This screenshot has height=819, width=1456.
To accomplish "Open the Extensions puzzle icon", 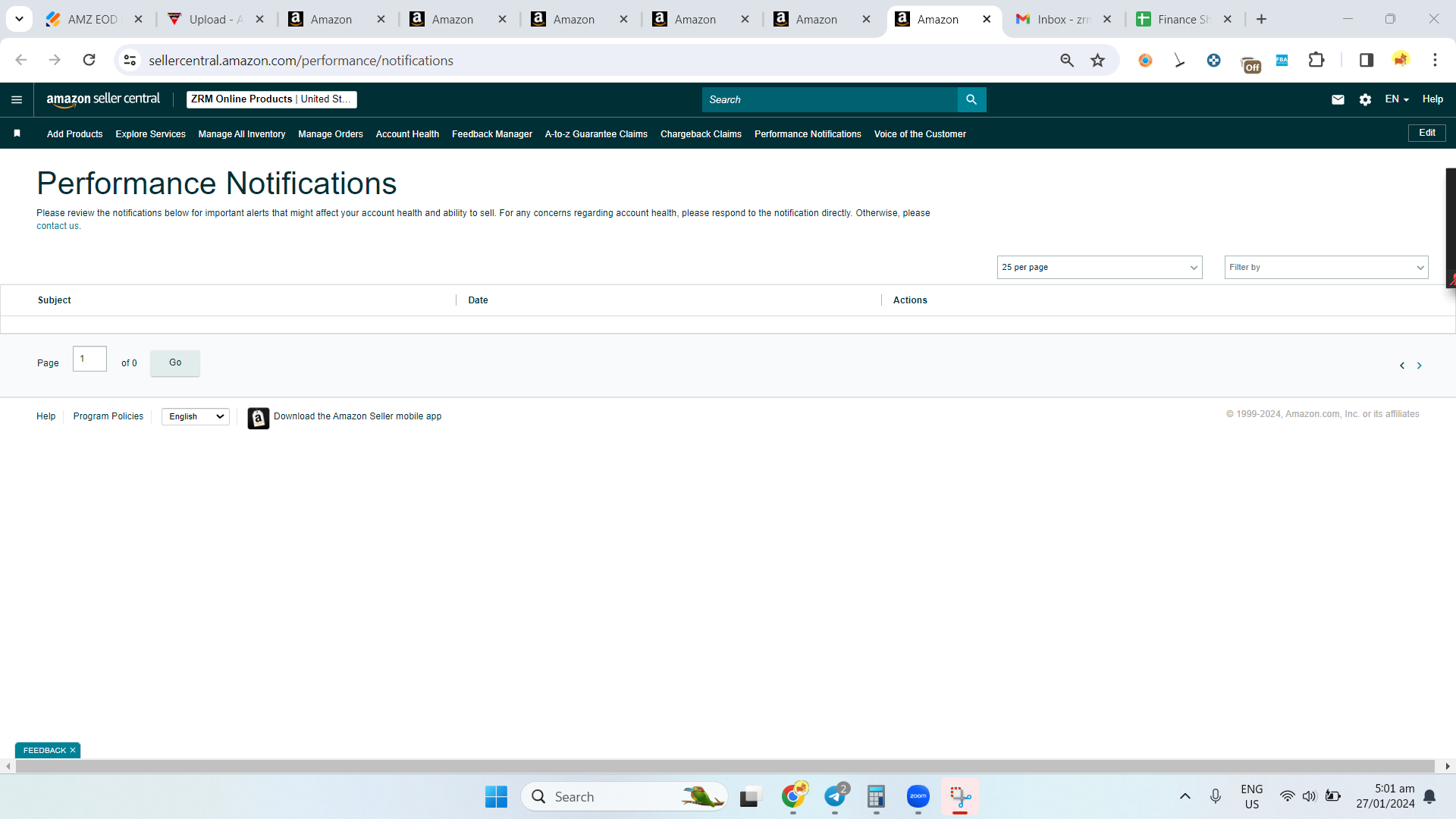I will [1316, 60].
